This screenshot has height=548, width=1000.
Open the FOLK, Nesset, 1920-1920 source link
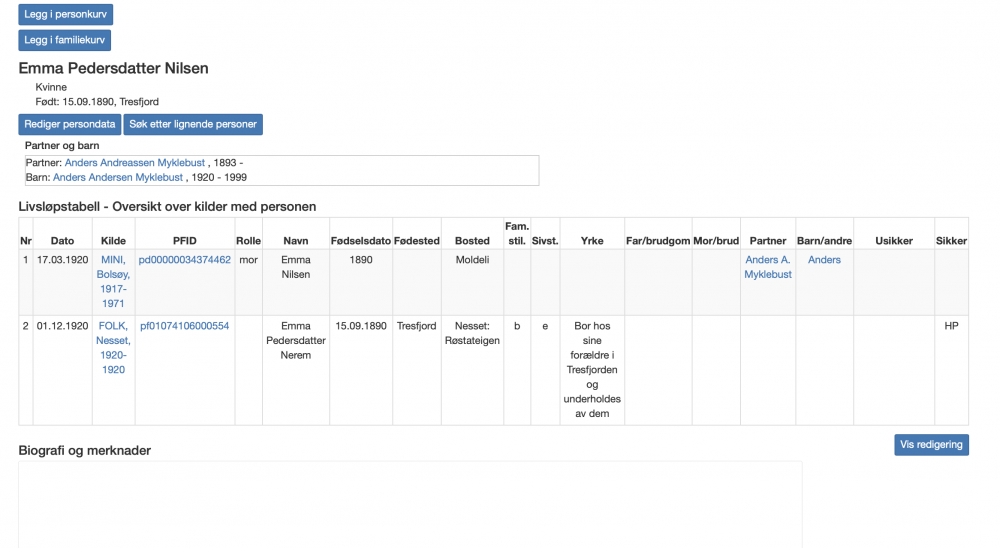(113, 347)
